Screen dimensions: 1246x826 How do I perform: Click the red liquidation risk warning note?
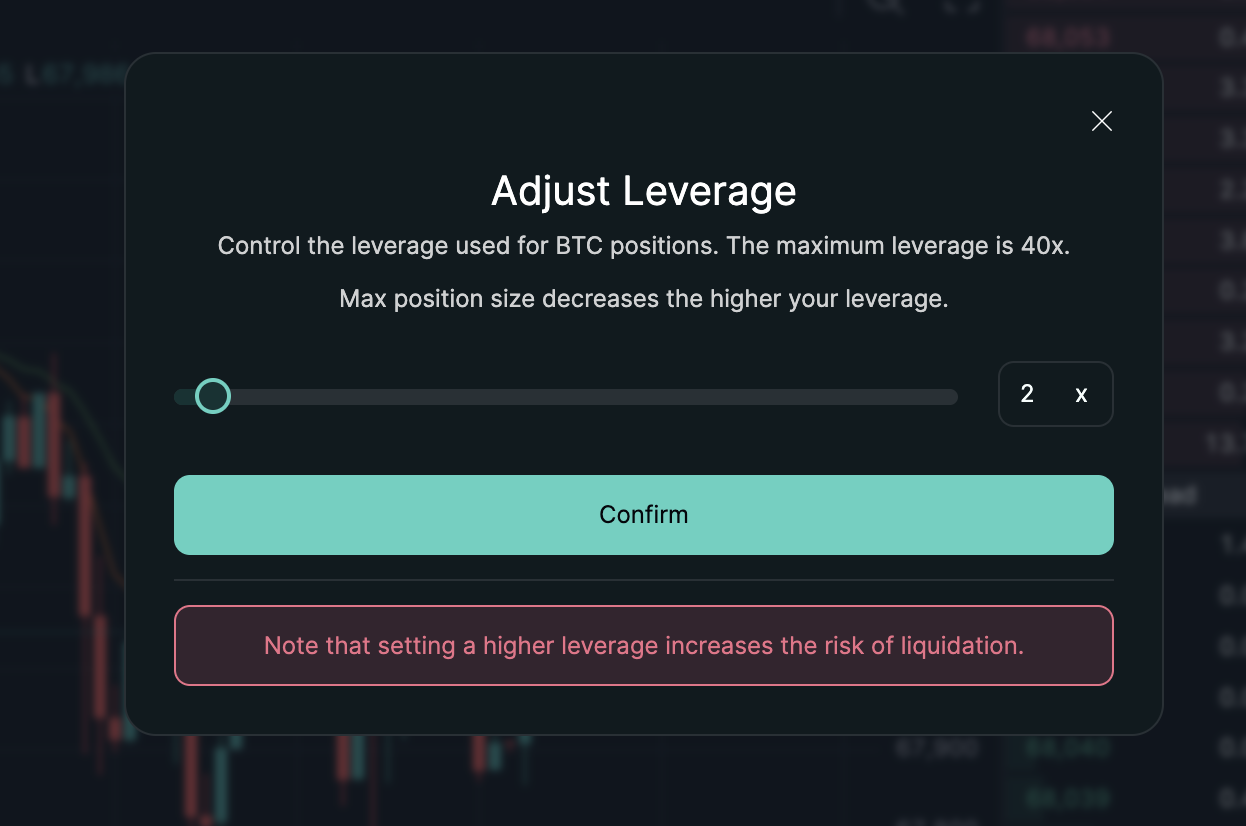(x=643, y=645)
